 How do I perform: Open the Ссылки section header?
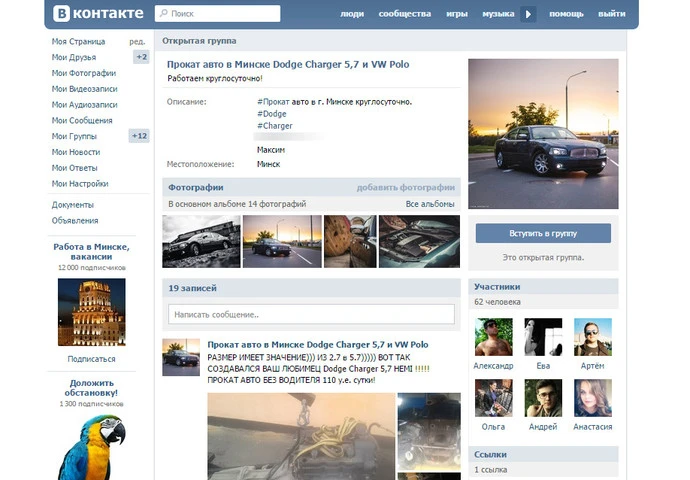coord(490,454)
